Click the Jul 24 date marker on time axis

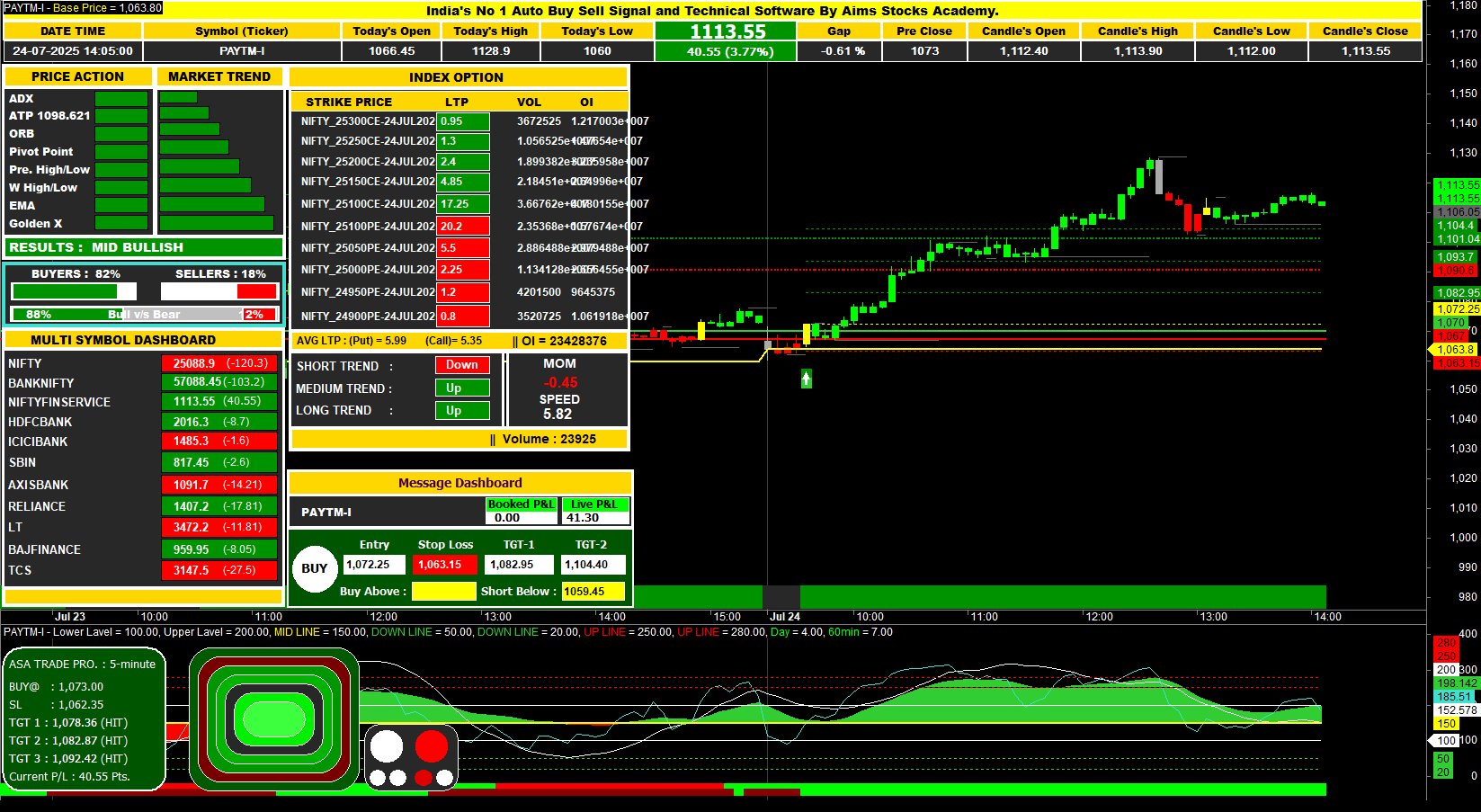click(x=785, y=617)
